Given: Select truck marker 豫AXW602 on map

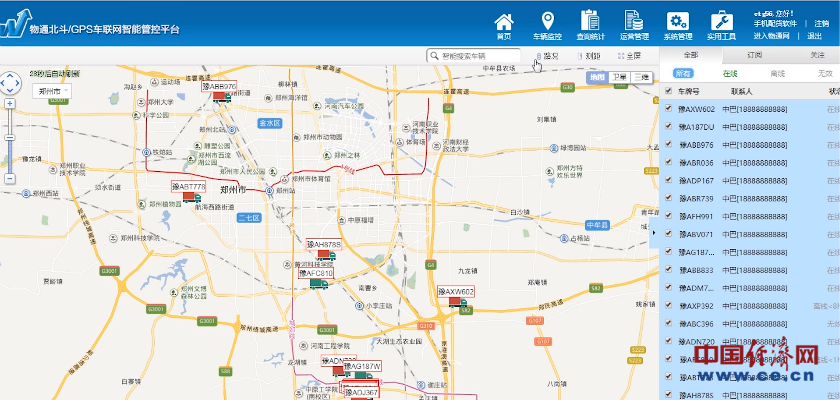Looking at the screenshot, I should click(x=458, y=301).
